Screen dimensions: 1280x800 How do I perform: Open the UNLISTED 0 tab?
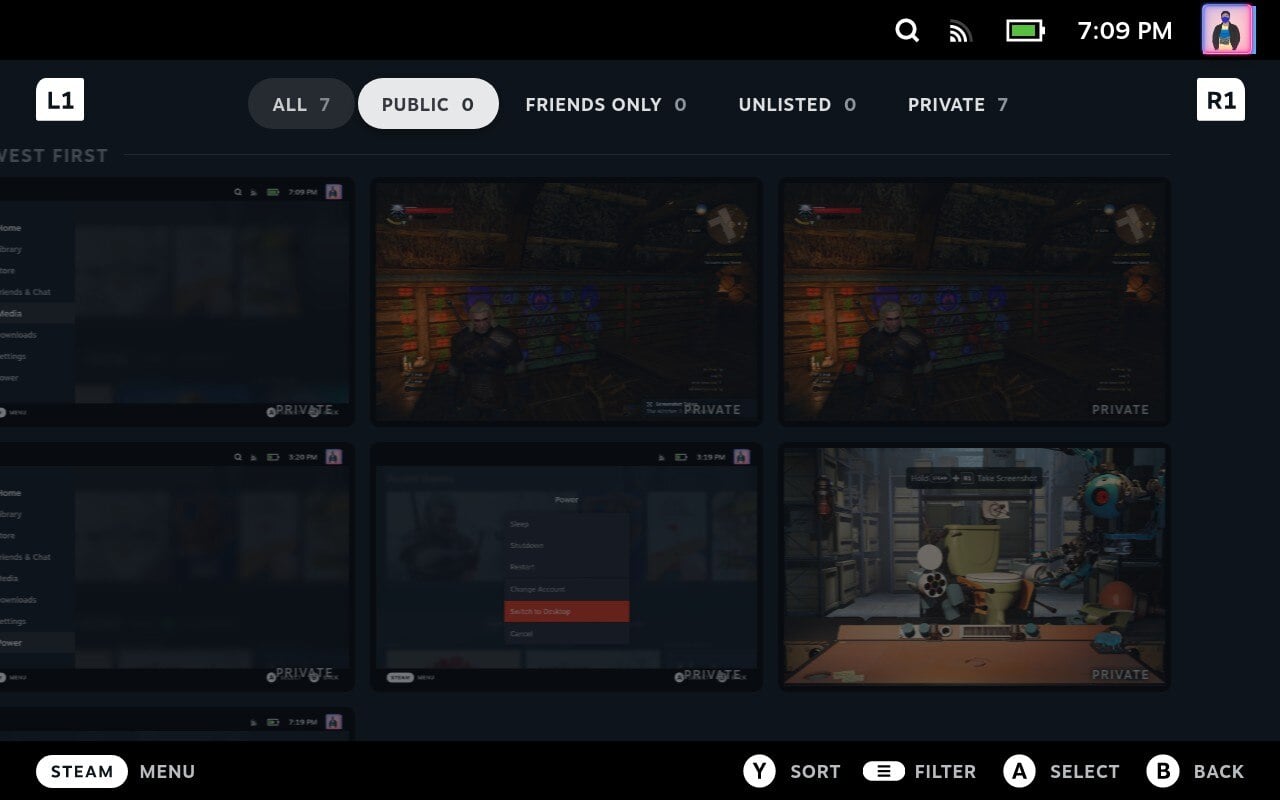click(797, 104)
